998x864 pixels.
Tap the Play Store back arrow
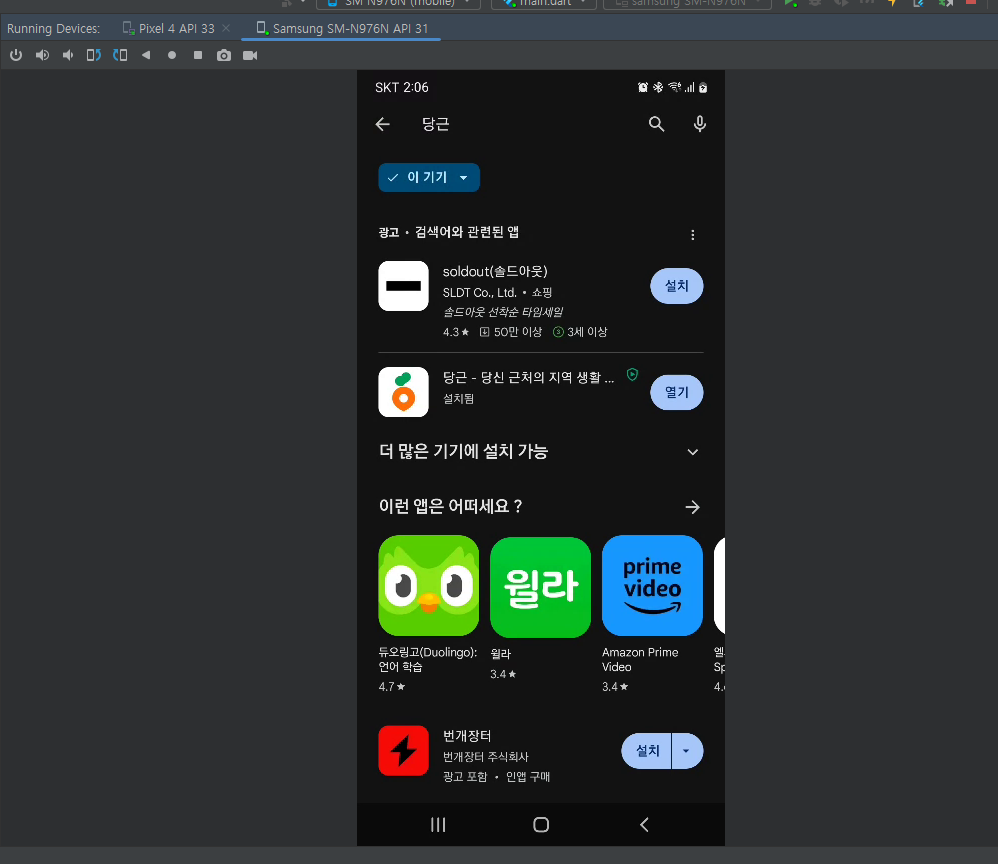tap(383, 124)
